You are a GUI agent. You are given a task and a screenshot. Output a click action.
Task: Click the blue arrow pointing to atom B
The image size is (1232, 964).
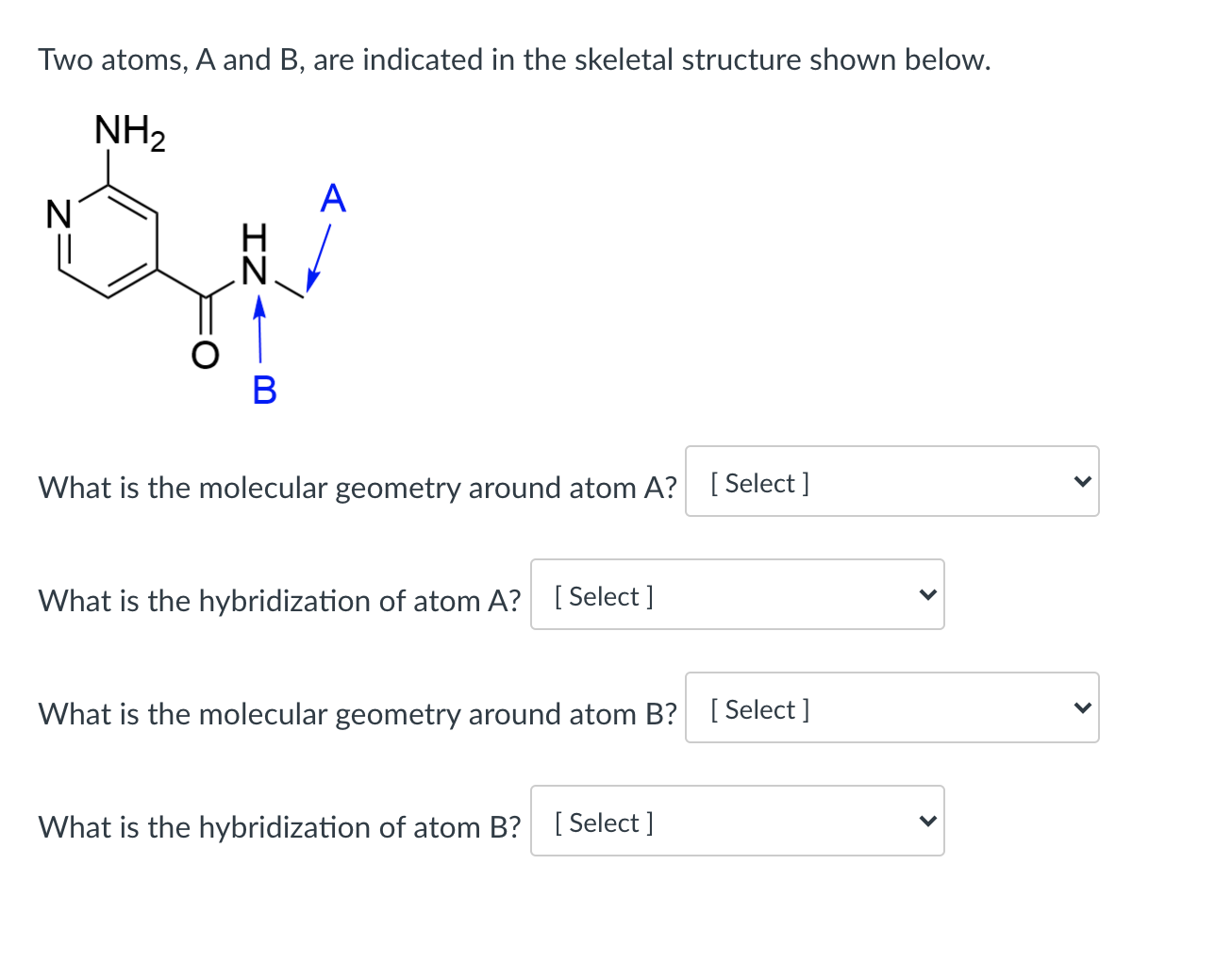[x=259, y=330]
